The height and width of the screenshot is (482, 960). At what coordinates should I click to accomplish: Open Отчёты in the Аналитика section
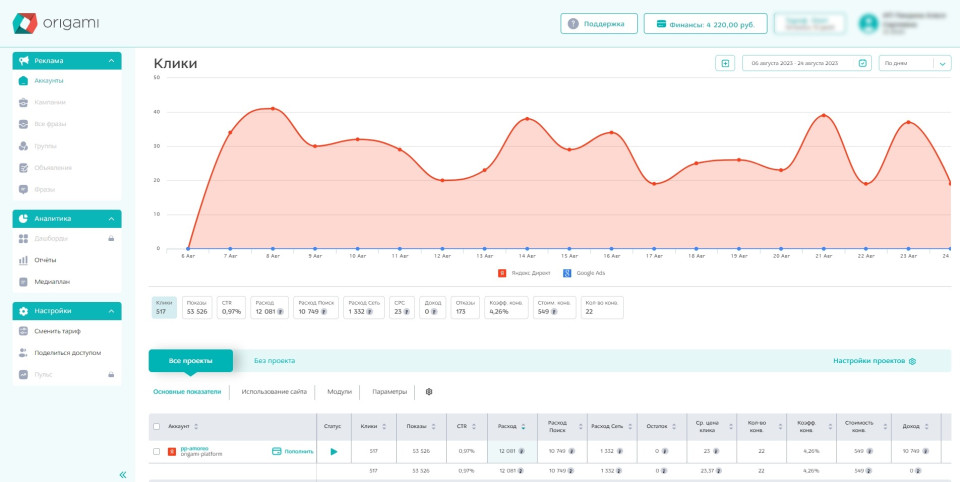pyautogui.click(x=47, y=260)
